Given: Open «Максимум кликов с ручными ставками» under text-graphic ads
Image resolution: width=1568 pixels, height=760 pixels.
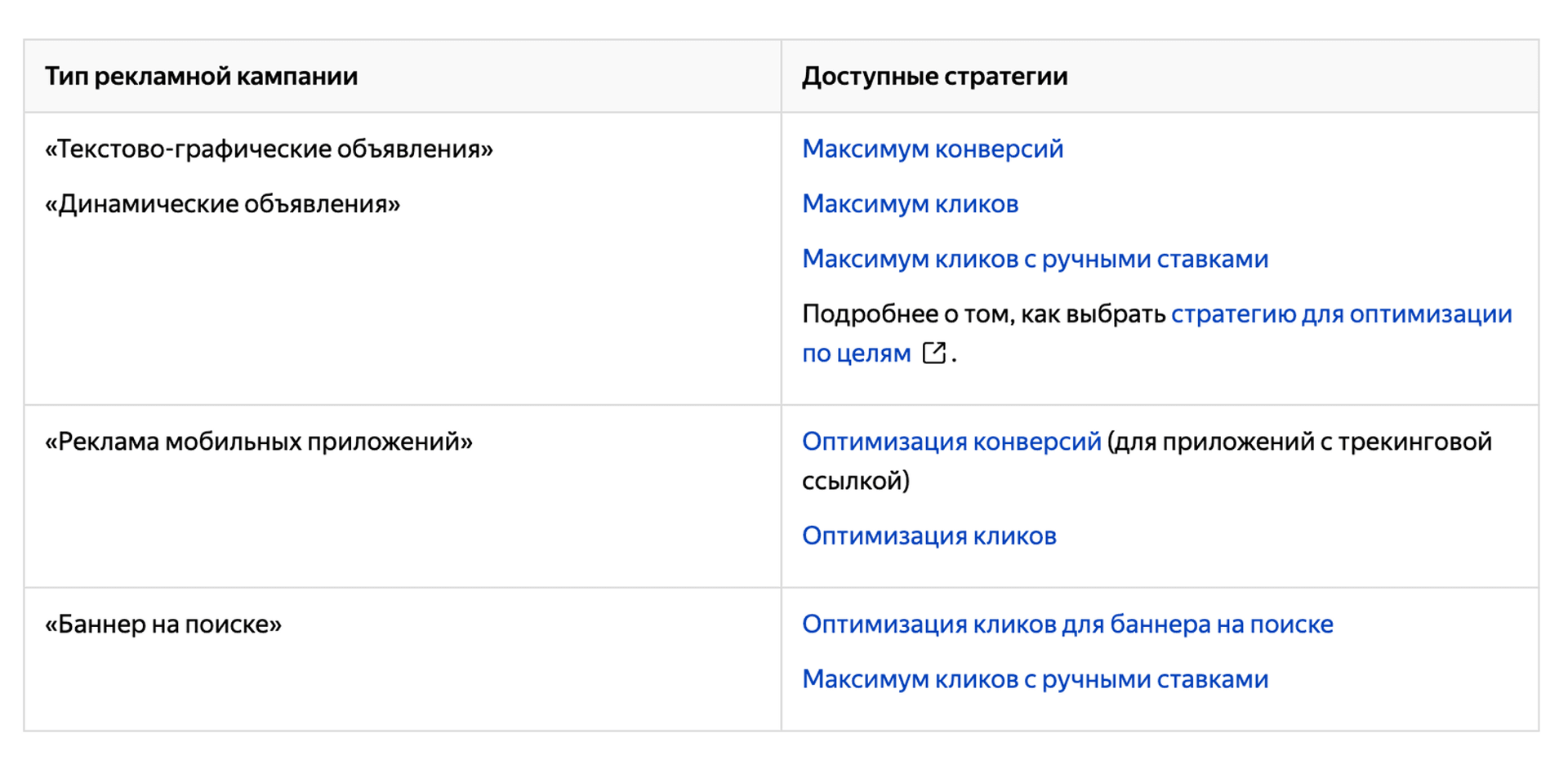Looking at the screenshot, I should pyautogui.click(x=1035, y=259).
